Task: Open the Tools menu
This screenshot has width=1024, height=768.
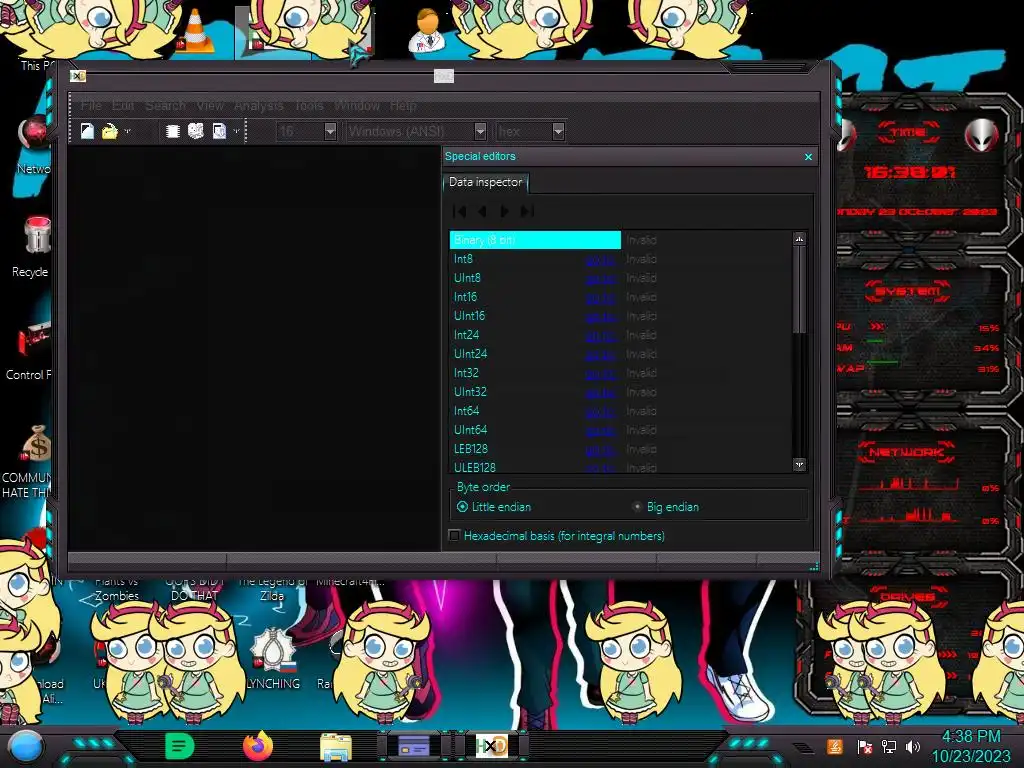Action: click(309, 105)
